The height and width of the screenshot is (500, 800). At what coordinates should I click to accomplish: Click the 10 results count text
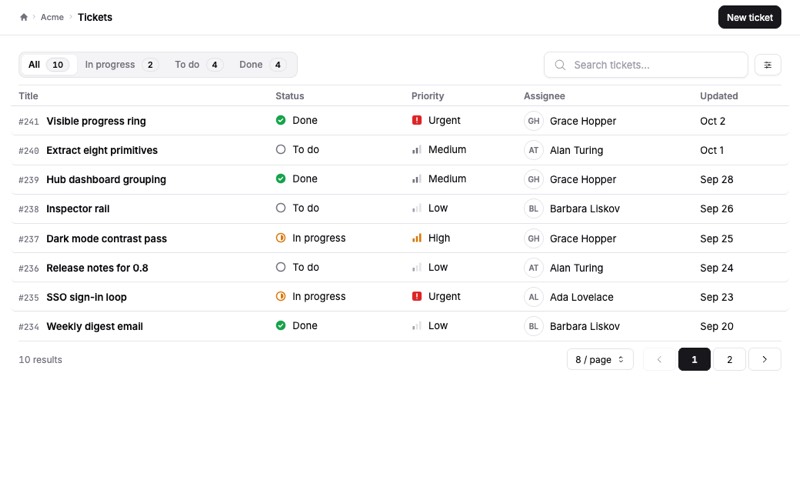[x=40, y=359]
